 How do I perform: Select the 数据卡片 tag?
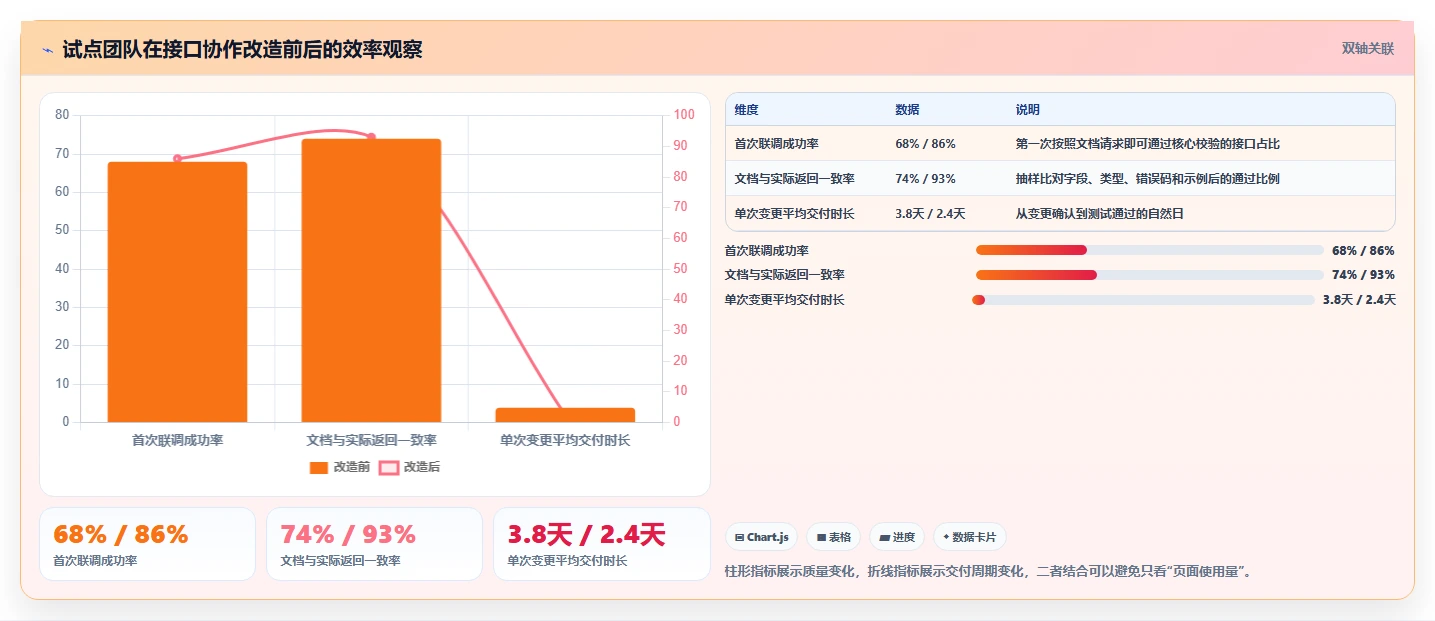(x=969, y=537)
